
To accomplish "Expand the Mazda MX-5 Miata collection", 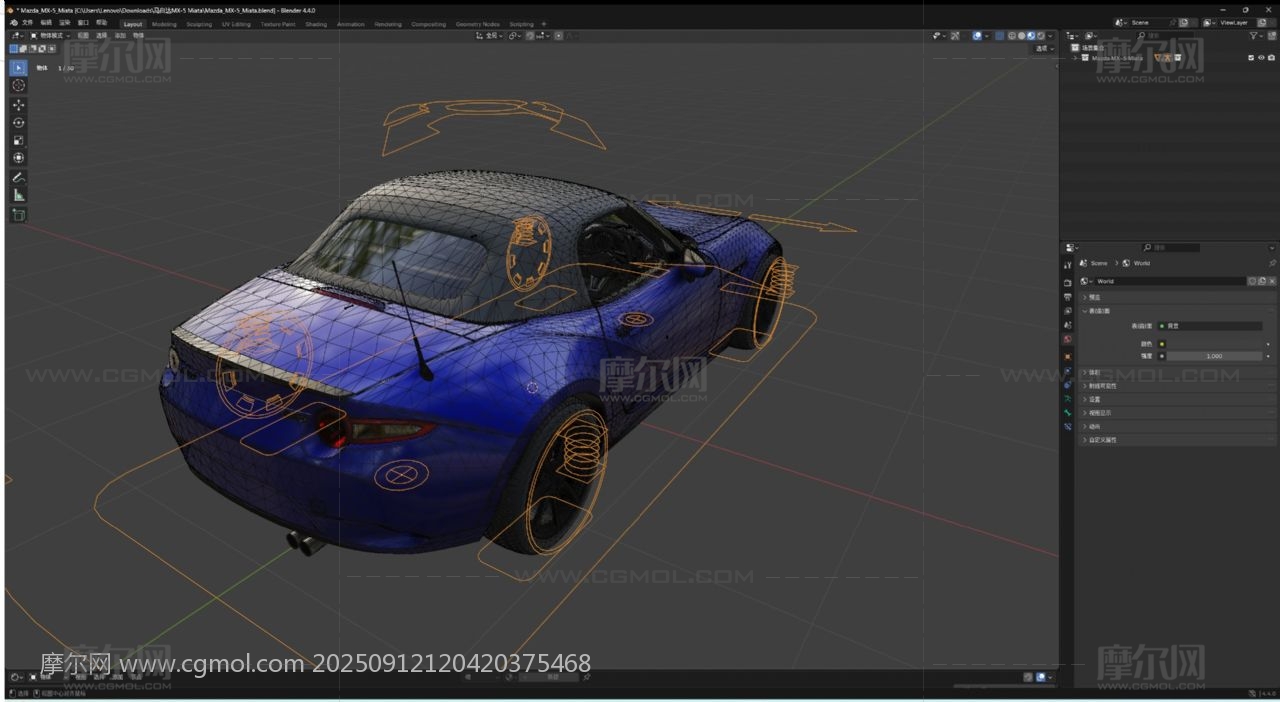I will tap(1074, 58).
